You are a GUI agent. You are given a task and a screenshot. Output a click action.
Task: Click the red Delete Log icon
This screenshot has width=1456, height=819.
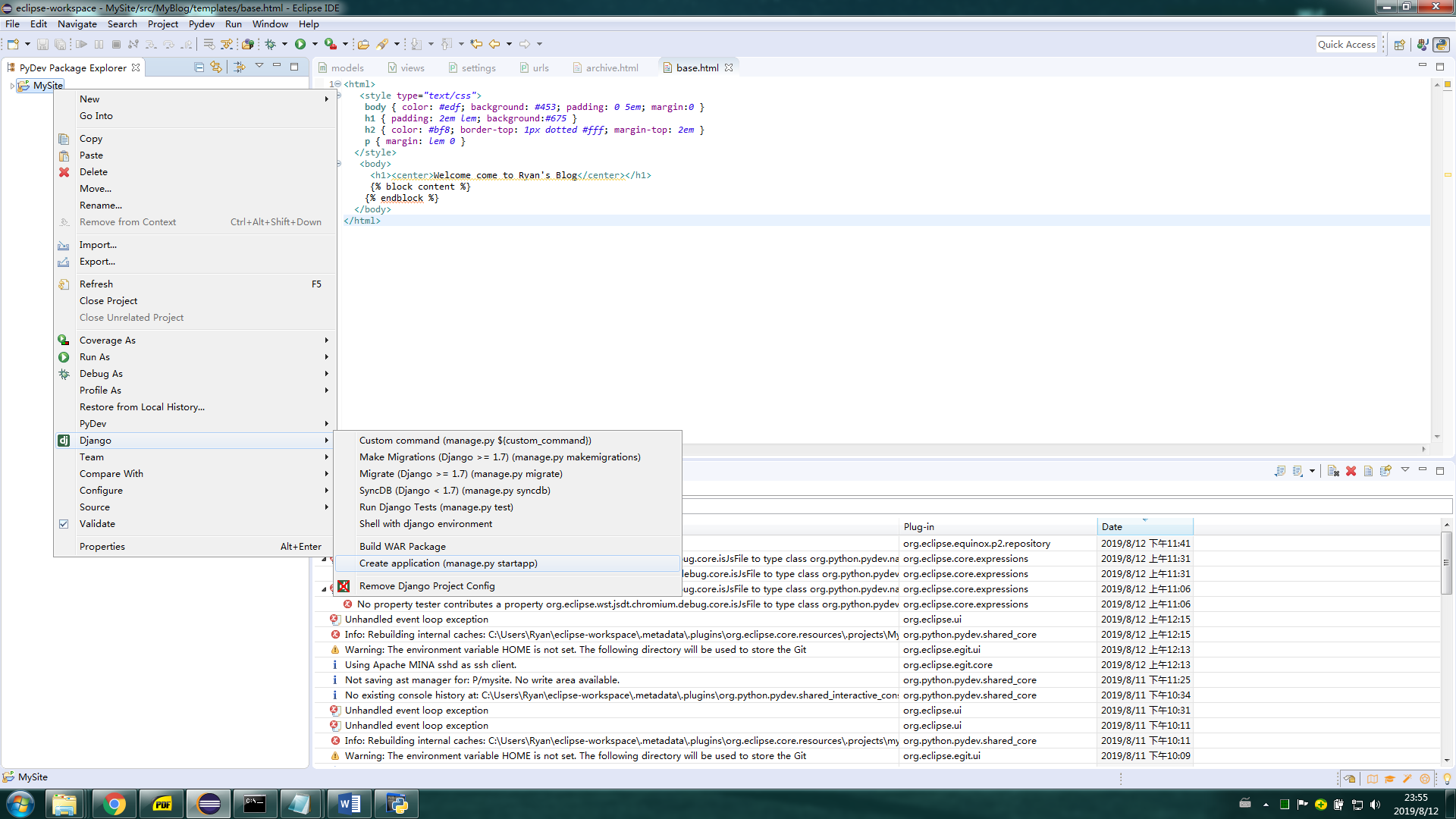point(1351,471)
